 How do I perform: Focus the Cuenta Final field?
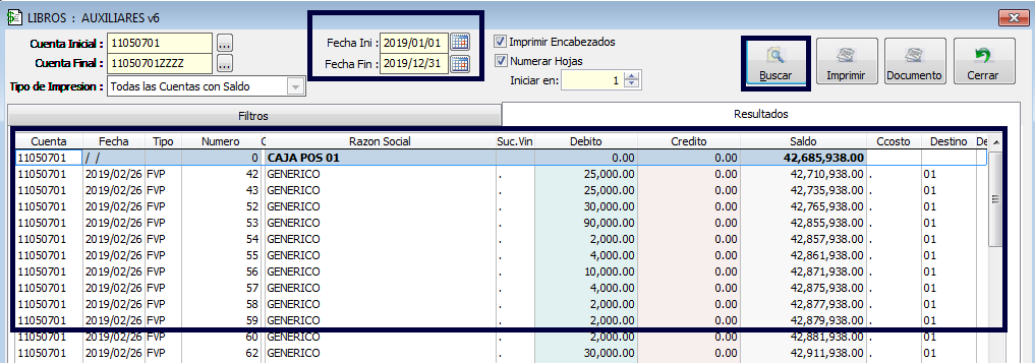159,64
